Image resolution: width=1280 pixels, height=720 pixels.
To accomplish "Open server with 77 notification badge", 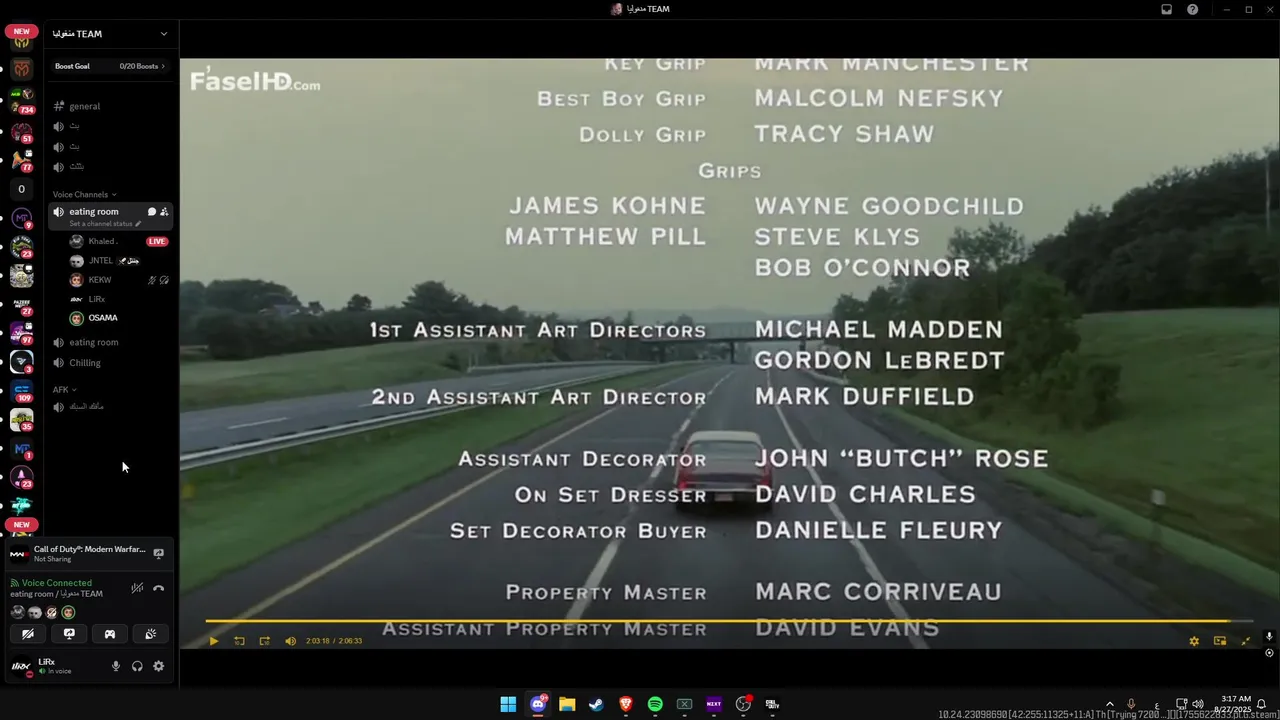I will (22, 161).
